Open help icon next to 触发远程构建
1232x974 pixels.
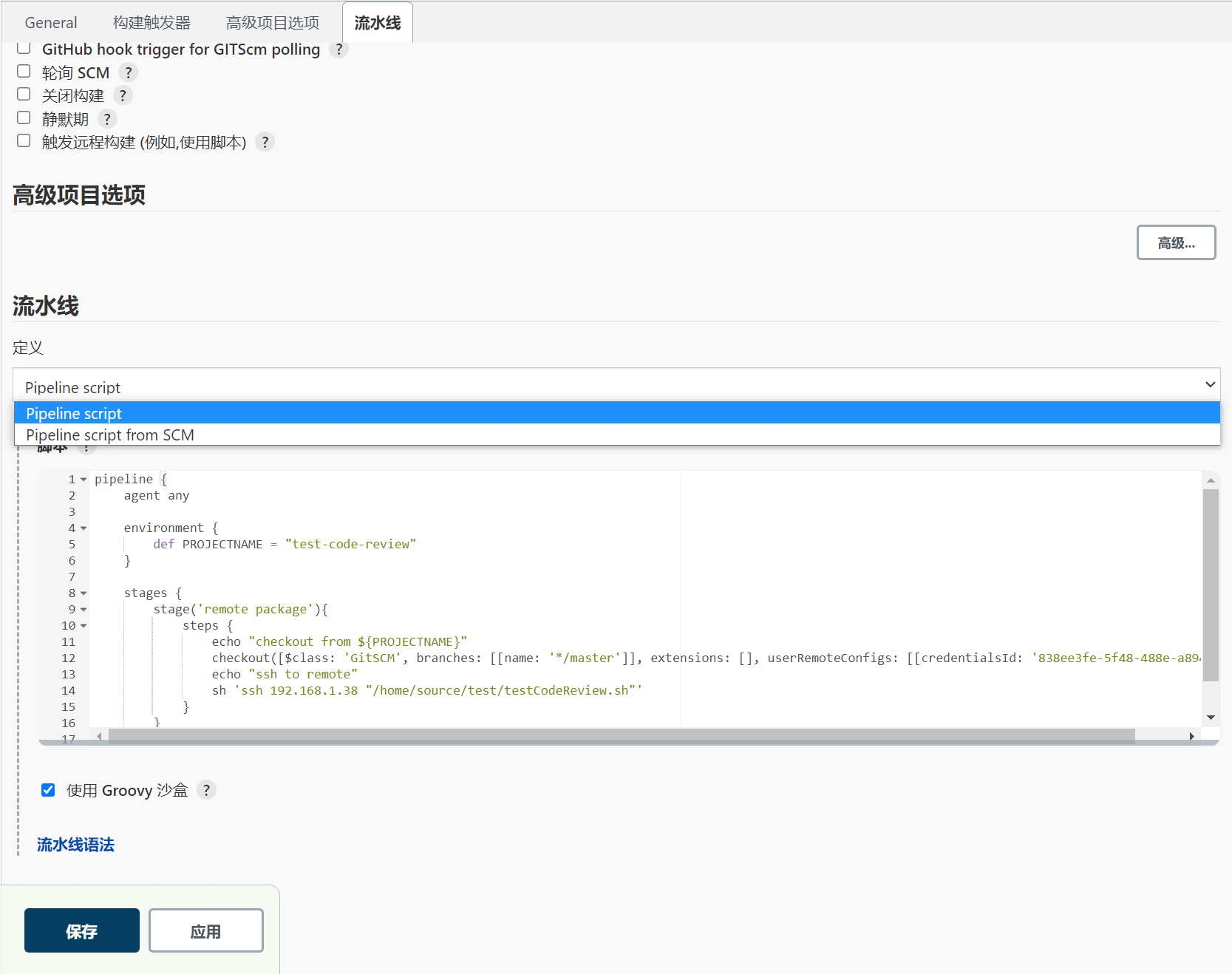[265, 142]
